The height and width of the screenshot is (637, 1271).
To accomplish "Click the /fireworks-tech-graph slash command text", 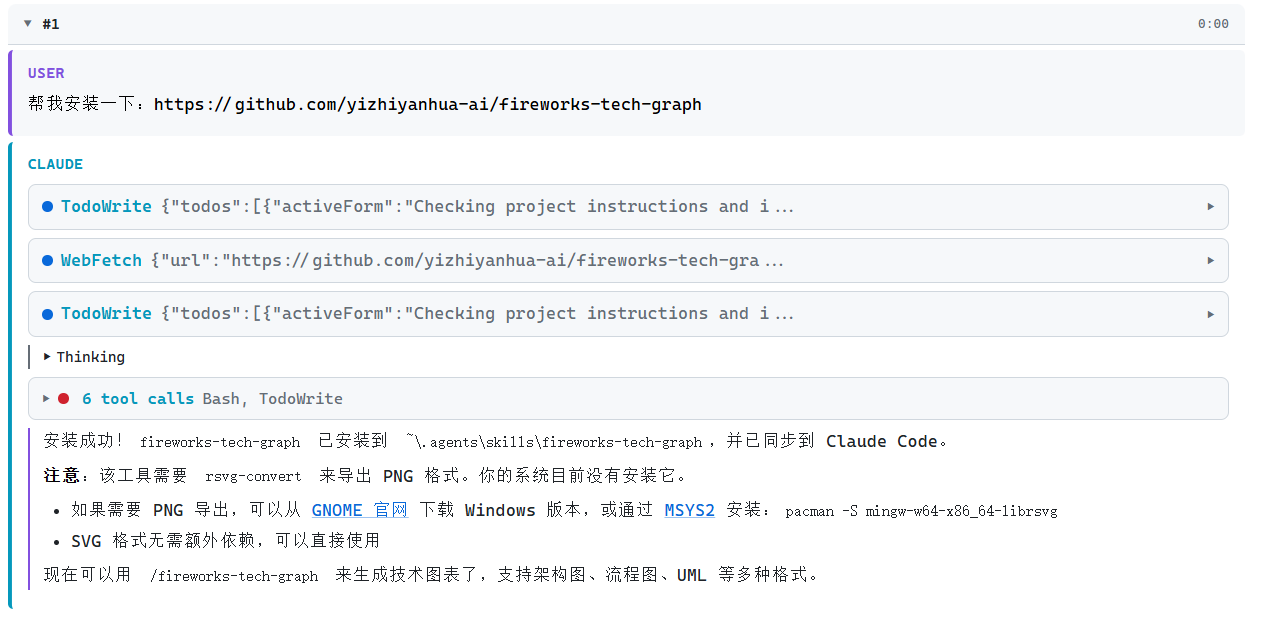I will [234, 576].
